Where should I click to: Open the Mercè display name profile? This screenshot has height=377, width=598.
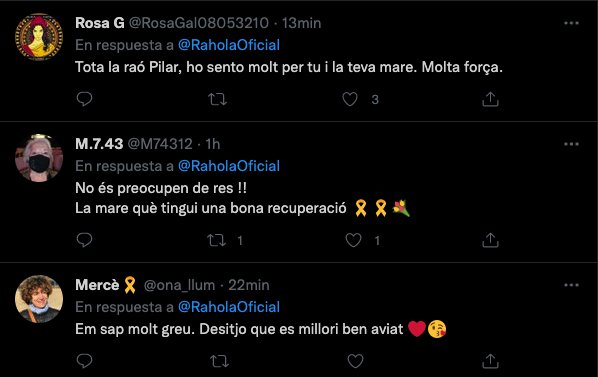97,285
